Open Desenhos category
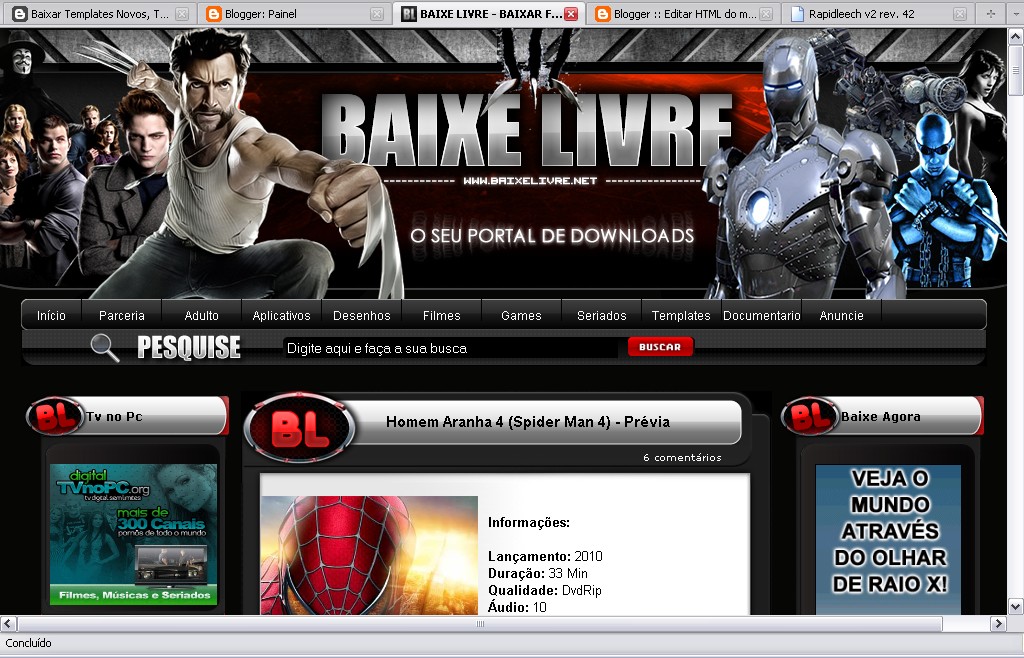The height and width of the screenshot is (658, 1024). tap(362, 315)
